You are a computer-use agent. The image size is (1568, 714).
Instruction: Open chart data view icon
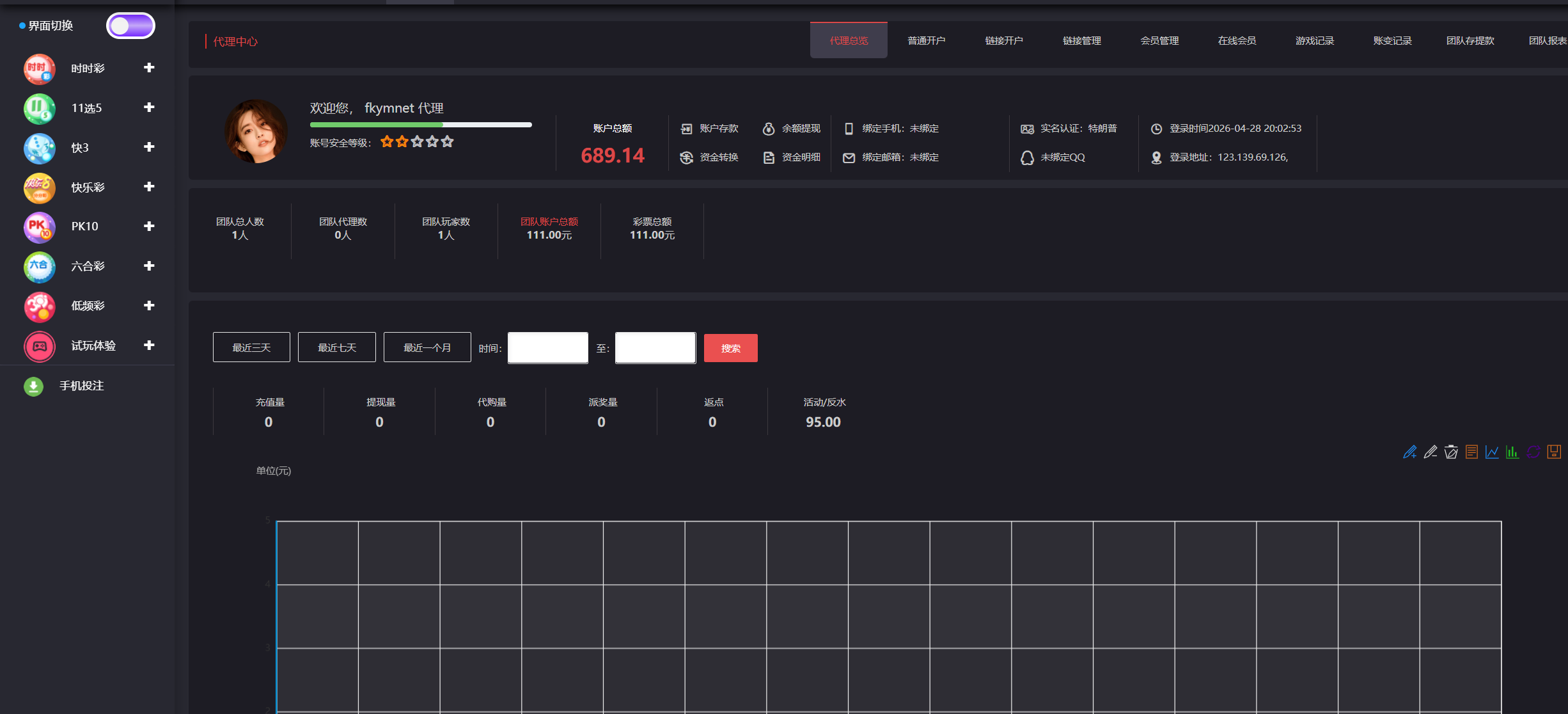(1471, 452)
